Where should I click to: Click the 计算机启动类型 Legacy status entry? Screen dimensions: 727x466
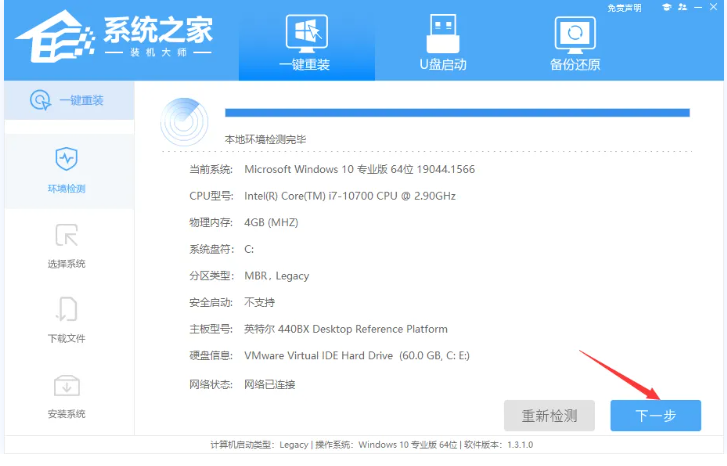coord(259,445)
